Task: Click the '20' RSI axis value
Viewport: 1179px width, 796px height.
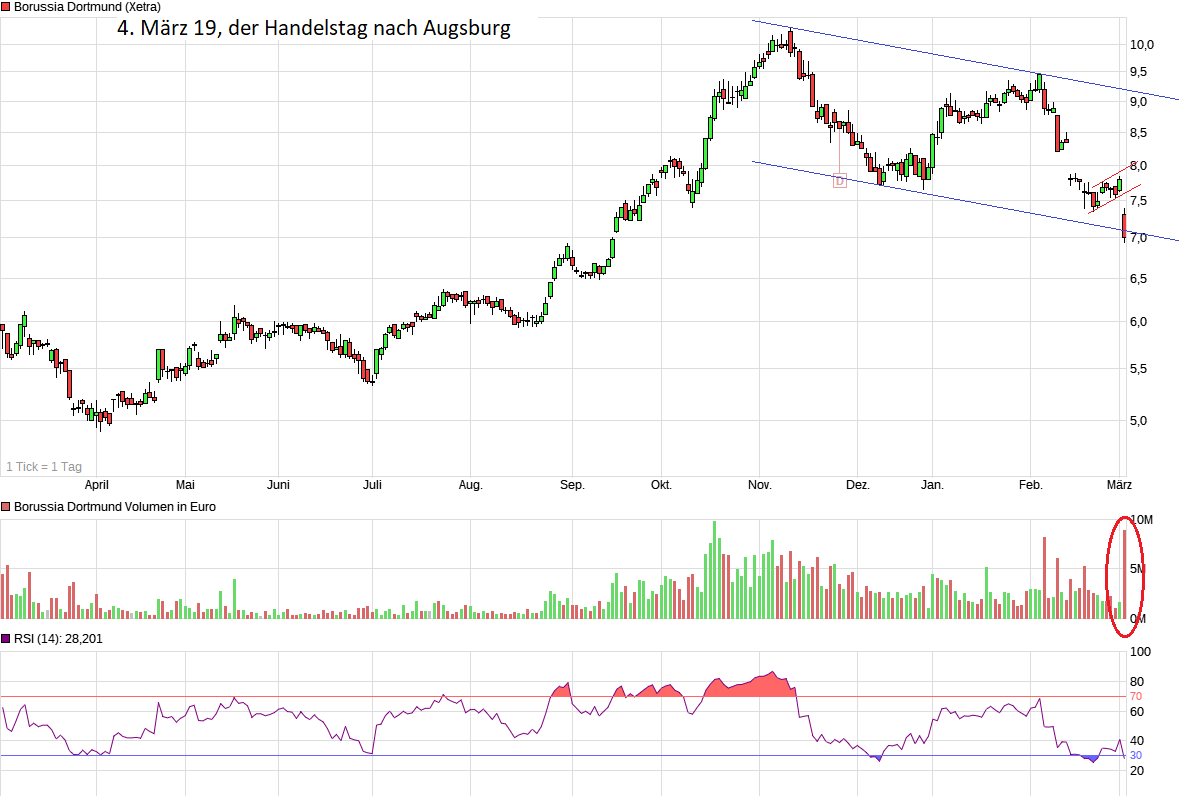Action: [x=1137, y=770]
